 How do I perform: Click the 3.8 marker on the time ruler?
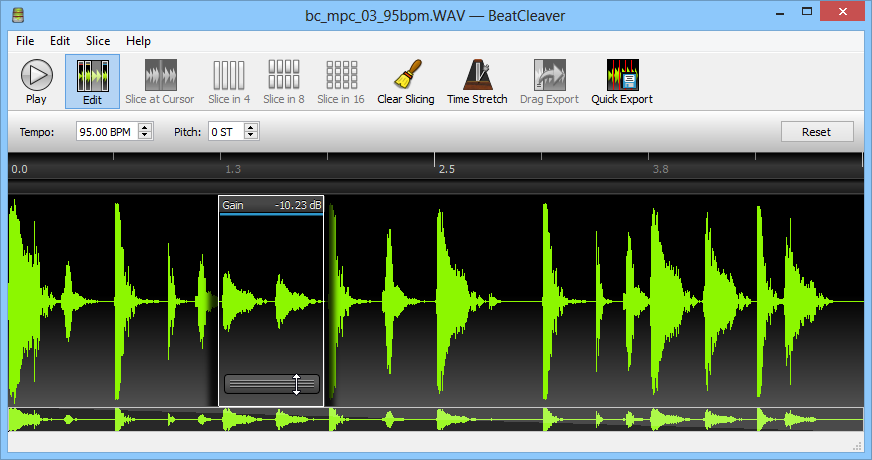point(660,169)
